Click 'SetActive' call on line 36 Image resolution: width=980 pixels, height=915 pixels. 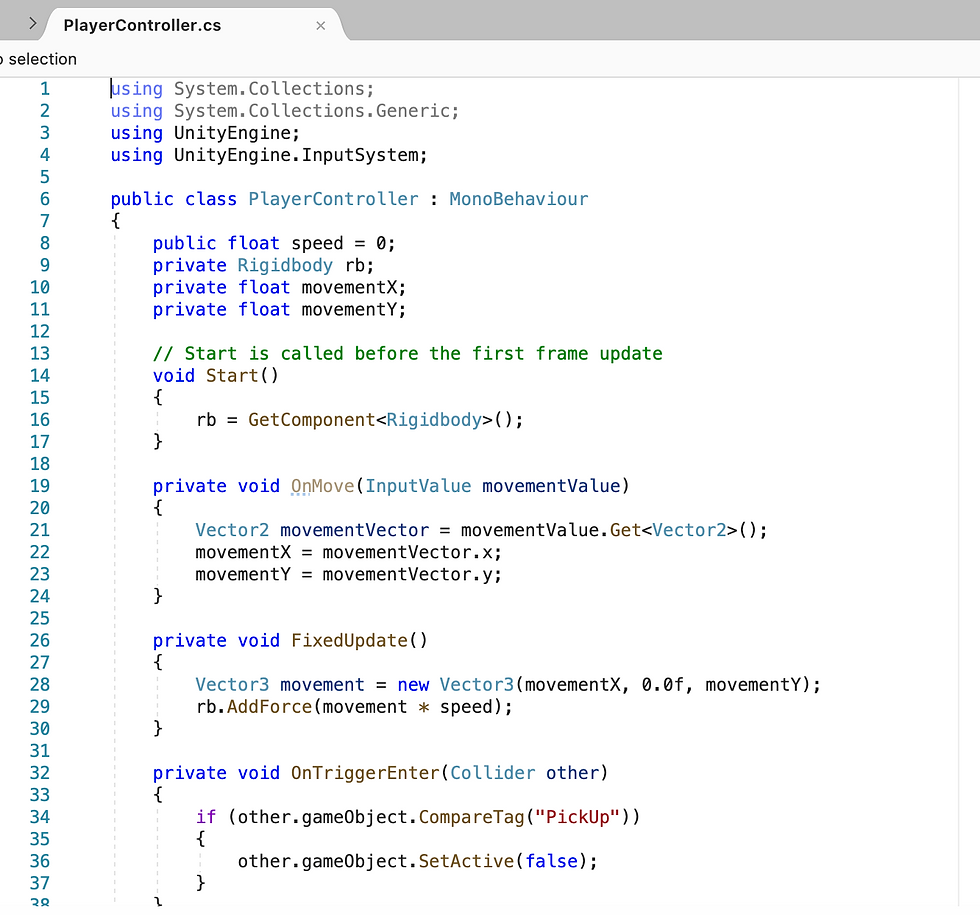point(466,861)
